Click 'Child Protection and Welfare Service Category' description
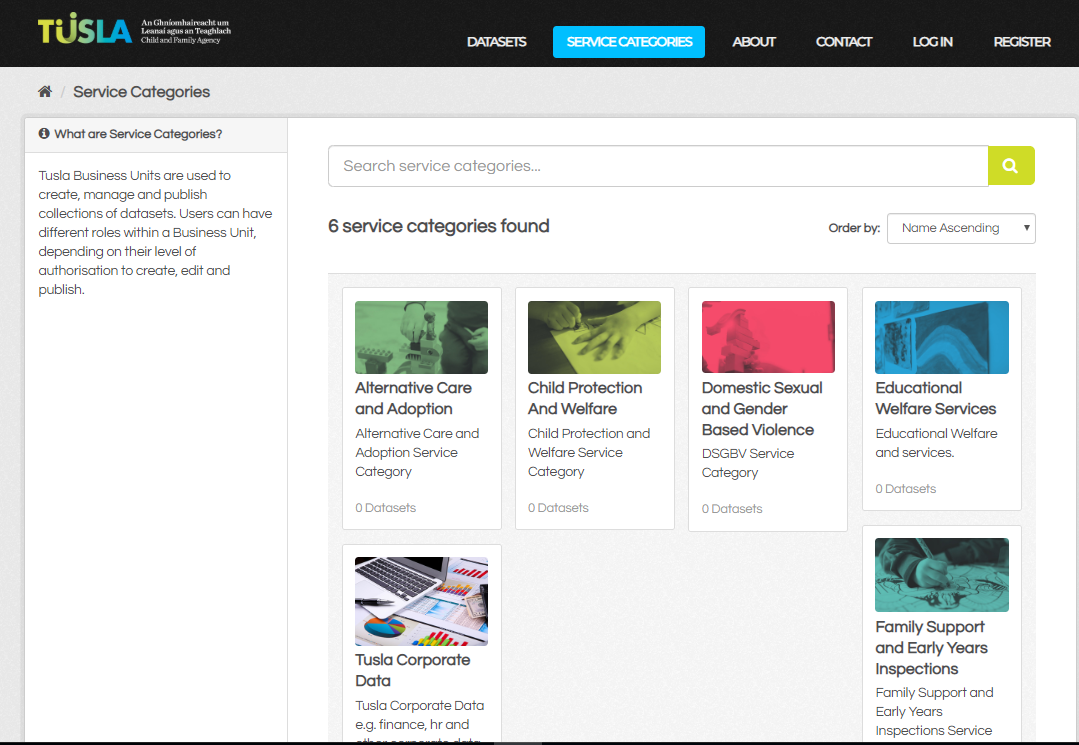This screenshot has width=1079, height=745. (589, 453)
